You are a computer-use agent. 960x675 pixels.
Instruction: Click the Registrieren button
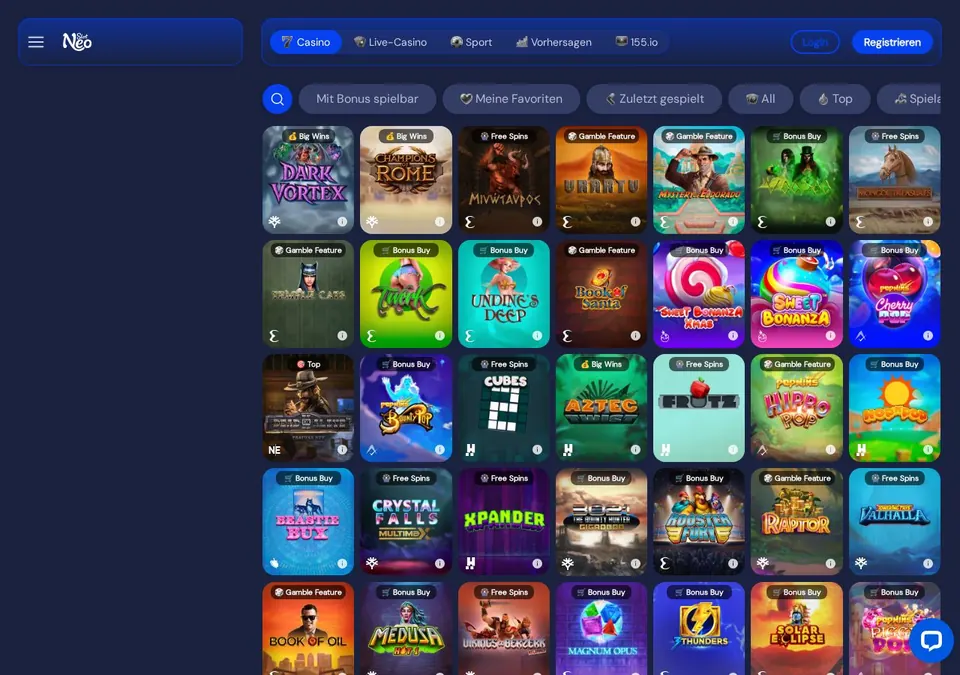tap(892, 42)
